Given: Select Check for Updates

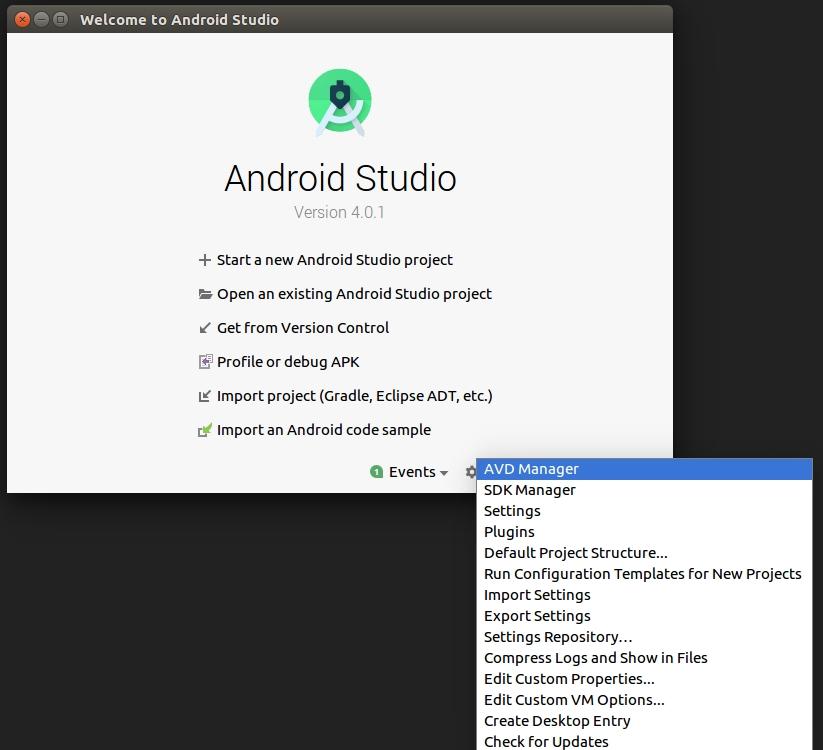Looking at the screenshot, I should click(644, 741).
